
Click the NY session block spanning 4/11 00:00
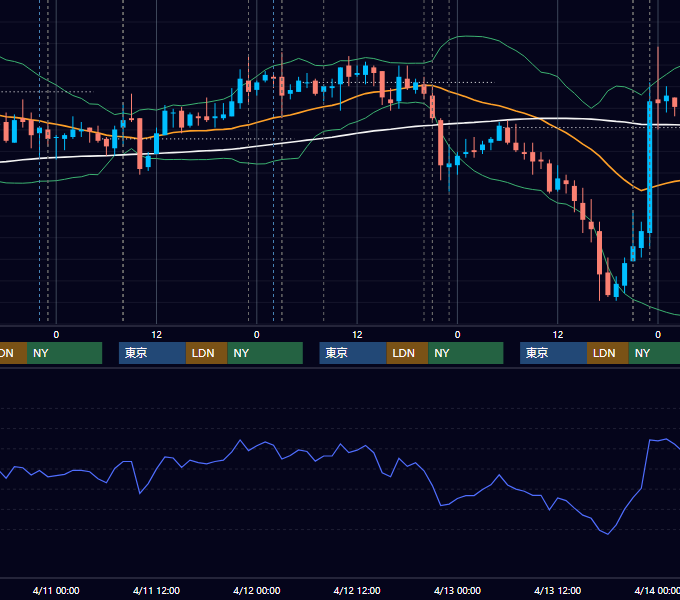coord(64,353)
